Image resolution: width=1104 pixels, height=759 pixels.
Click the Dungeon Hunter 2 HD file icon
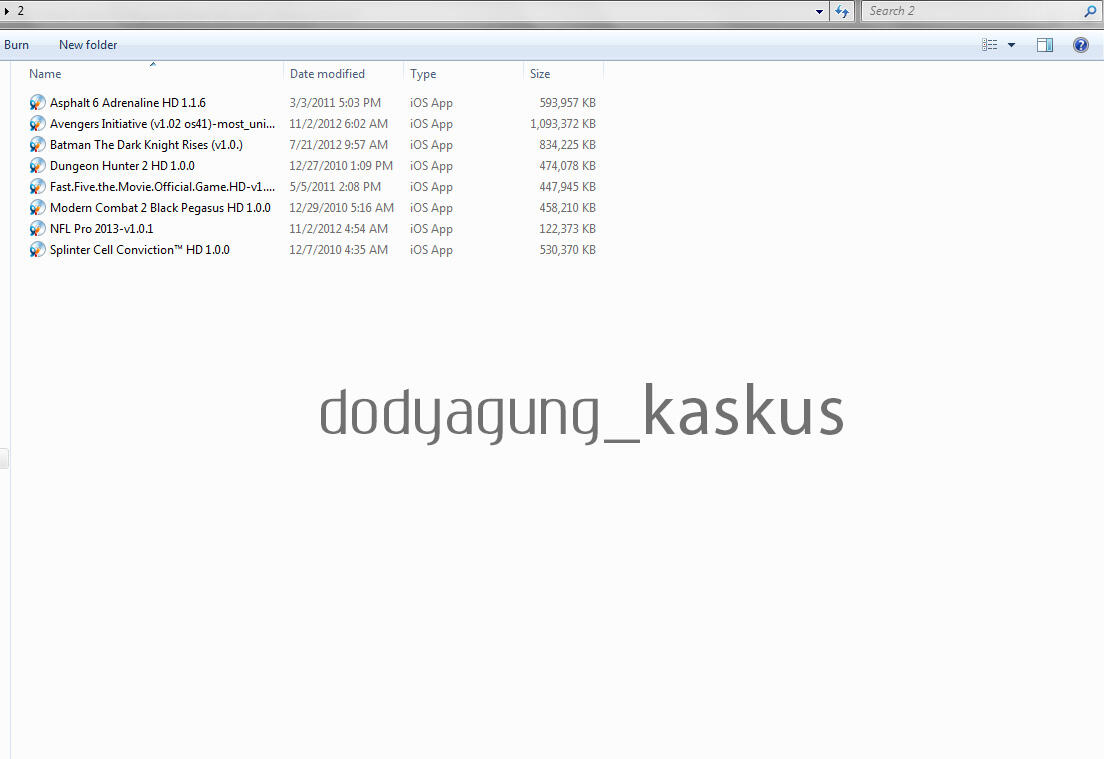pos(37,166)
